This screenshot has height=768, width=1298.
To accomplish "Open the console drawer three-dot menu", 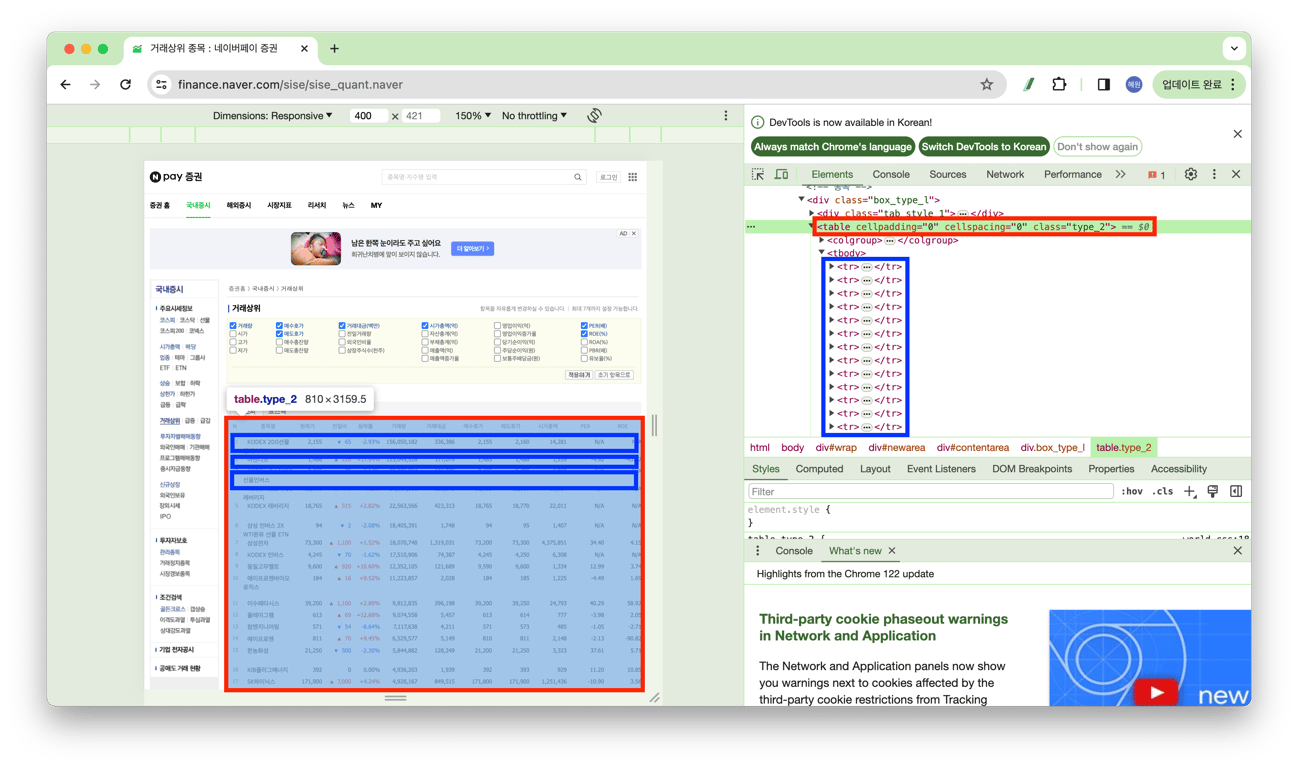I will tap(758, 551).
